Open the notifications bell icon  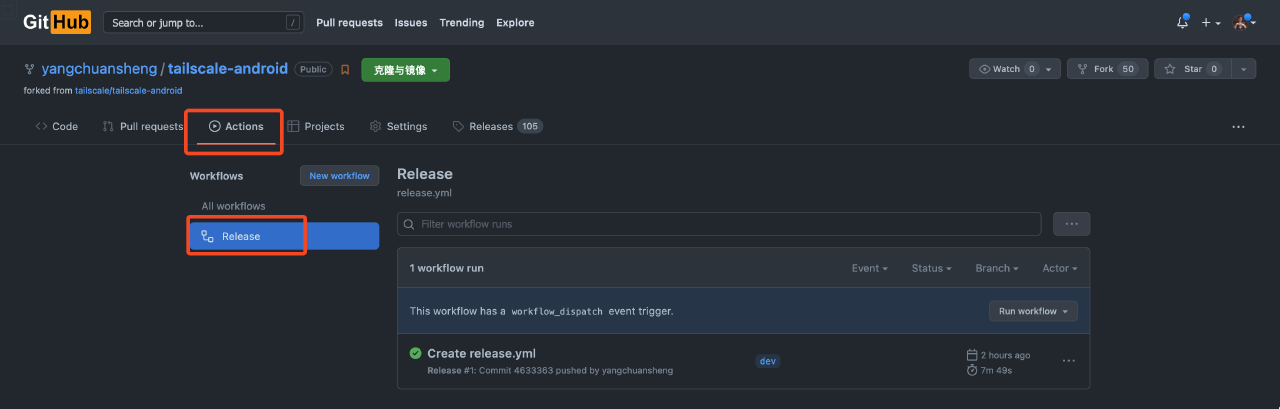point(1183,22)
